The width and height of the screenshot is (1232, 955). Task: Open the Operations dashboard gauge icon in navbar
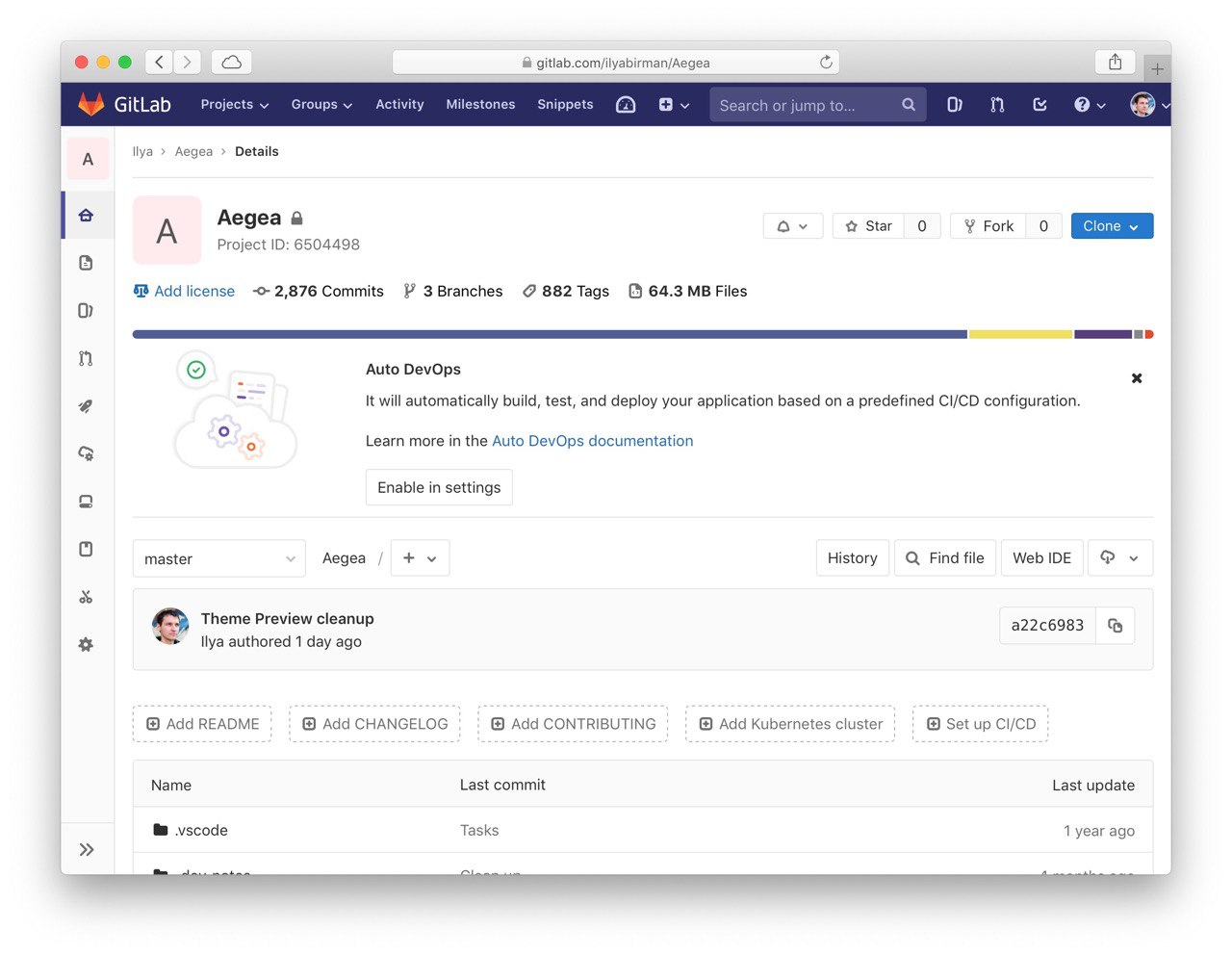626,104
